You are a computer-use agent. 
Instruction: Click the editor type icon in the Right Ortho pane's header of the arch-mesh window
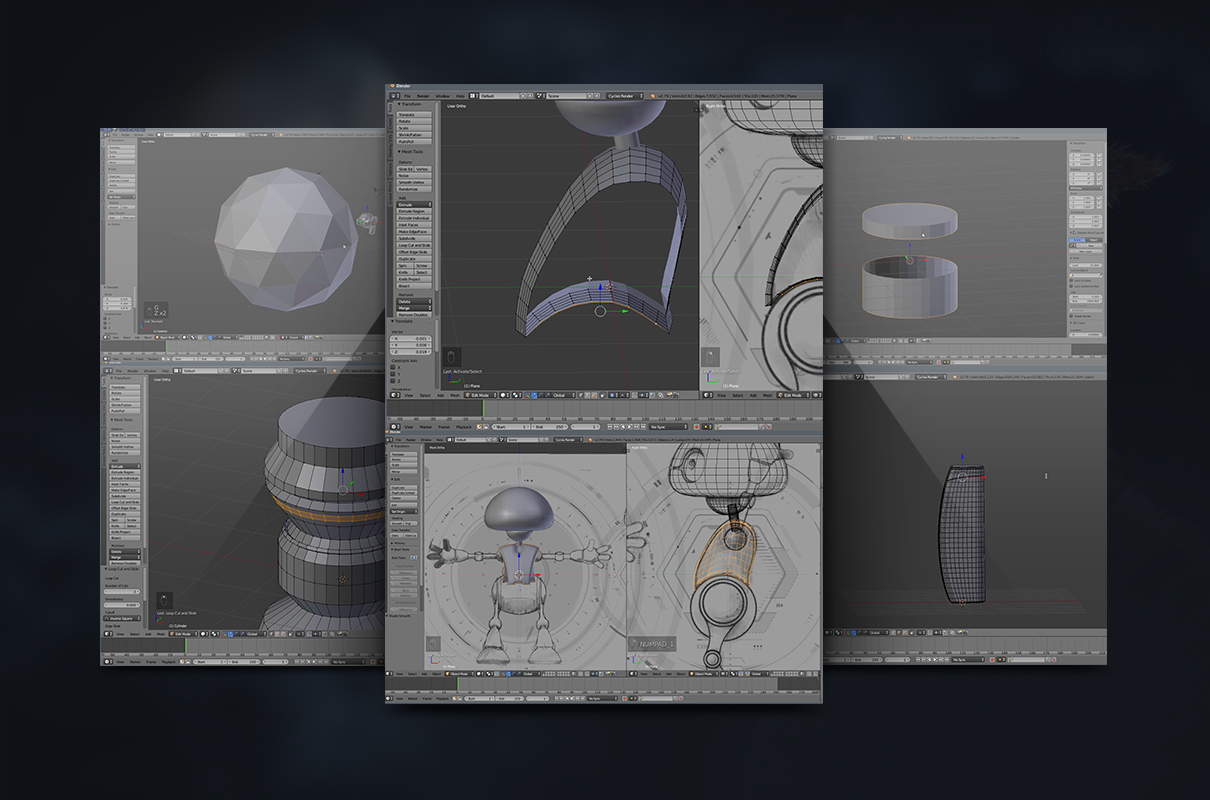point(707,395)
